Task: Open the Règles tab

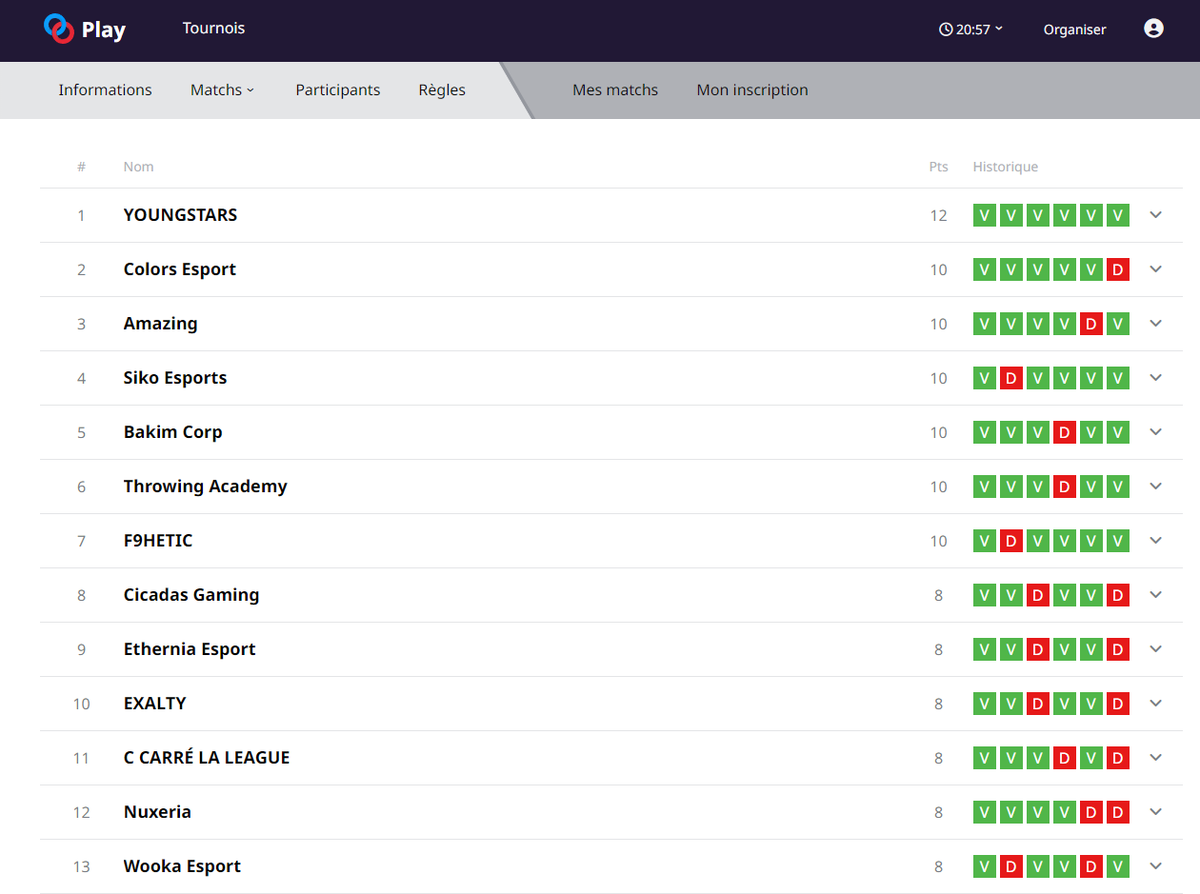Action: pyautogui.click(x=442, y=90)
